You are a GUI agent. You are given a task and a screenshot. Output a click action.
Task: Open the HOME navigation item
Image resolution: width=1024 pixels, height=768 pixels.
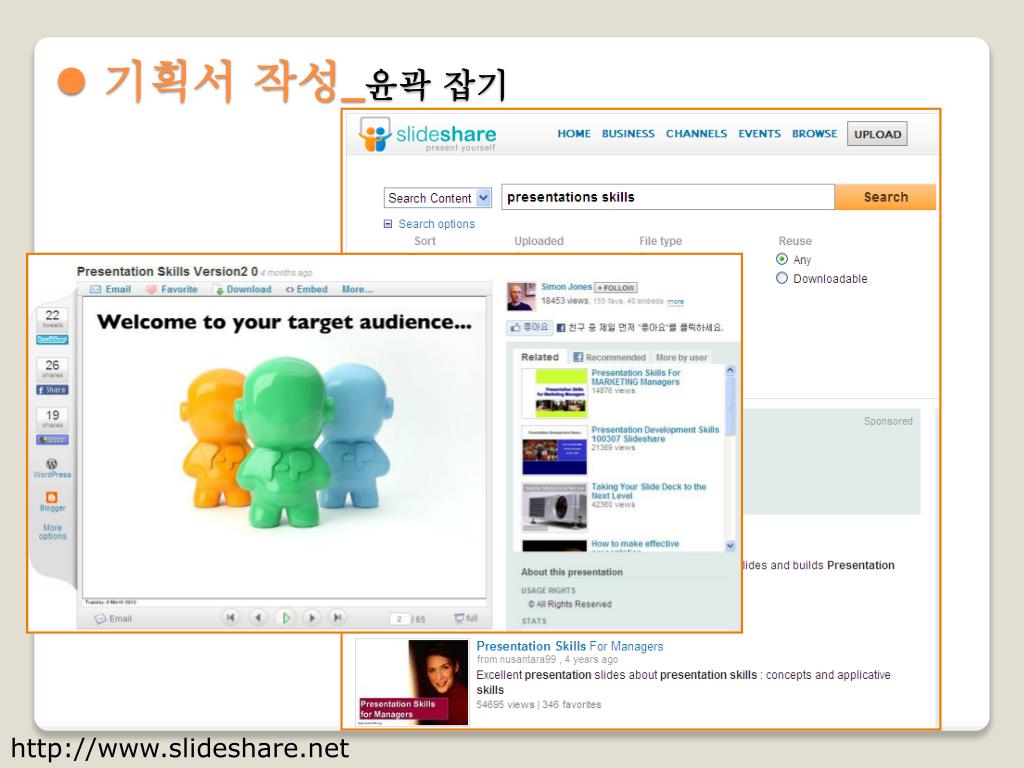(573, 133)
